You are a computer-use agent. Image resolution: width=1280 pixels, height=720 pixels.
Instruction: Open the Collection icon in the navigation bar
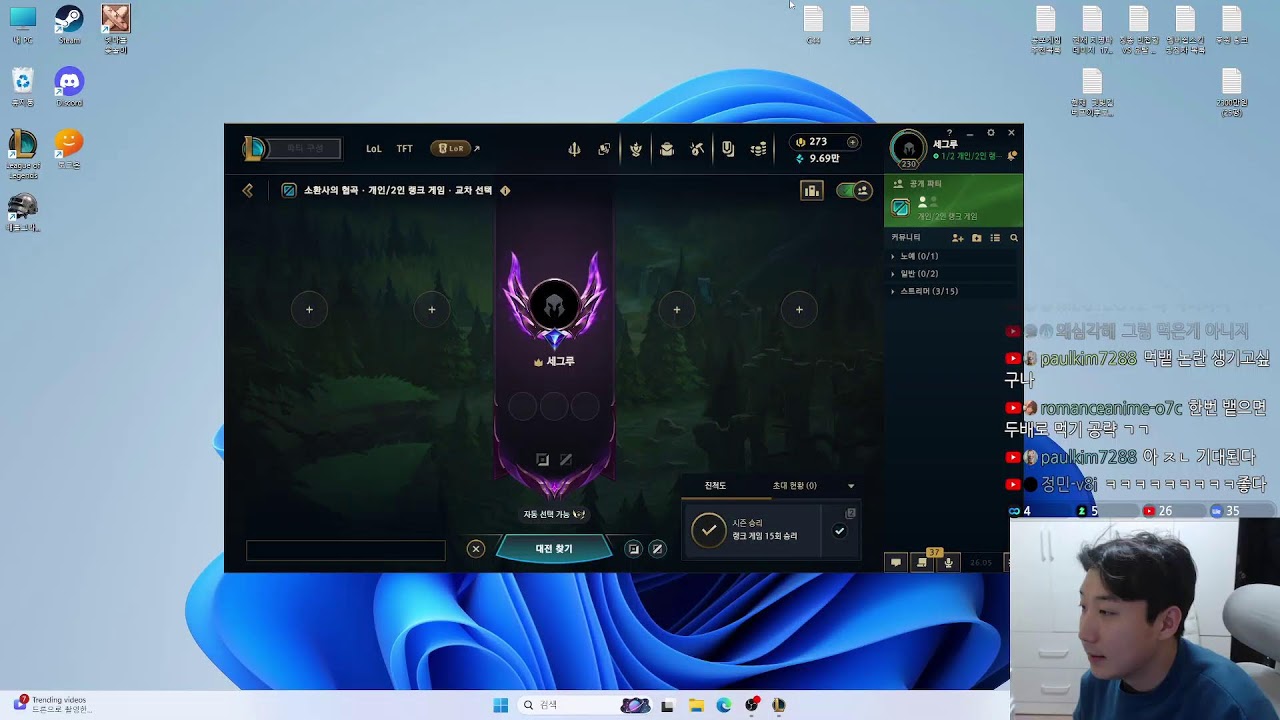[667, 149]
